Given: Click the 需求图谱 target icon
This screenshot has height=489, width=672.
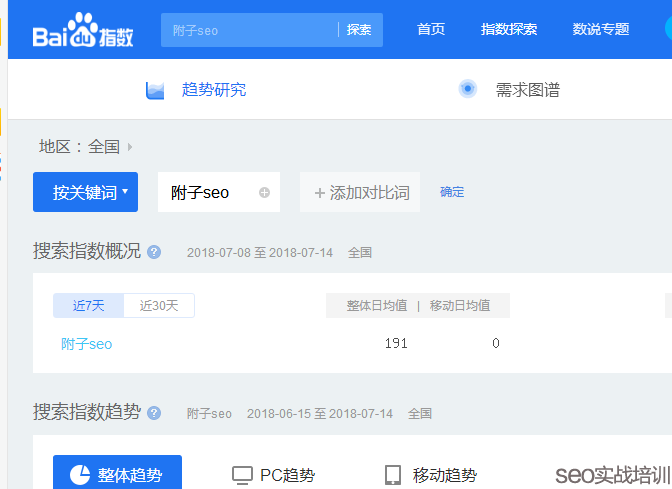Looking at the screenshot, I should point(468,89).
